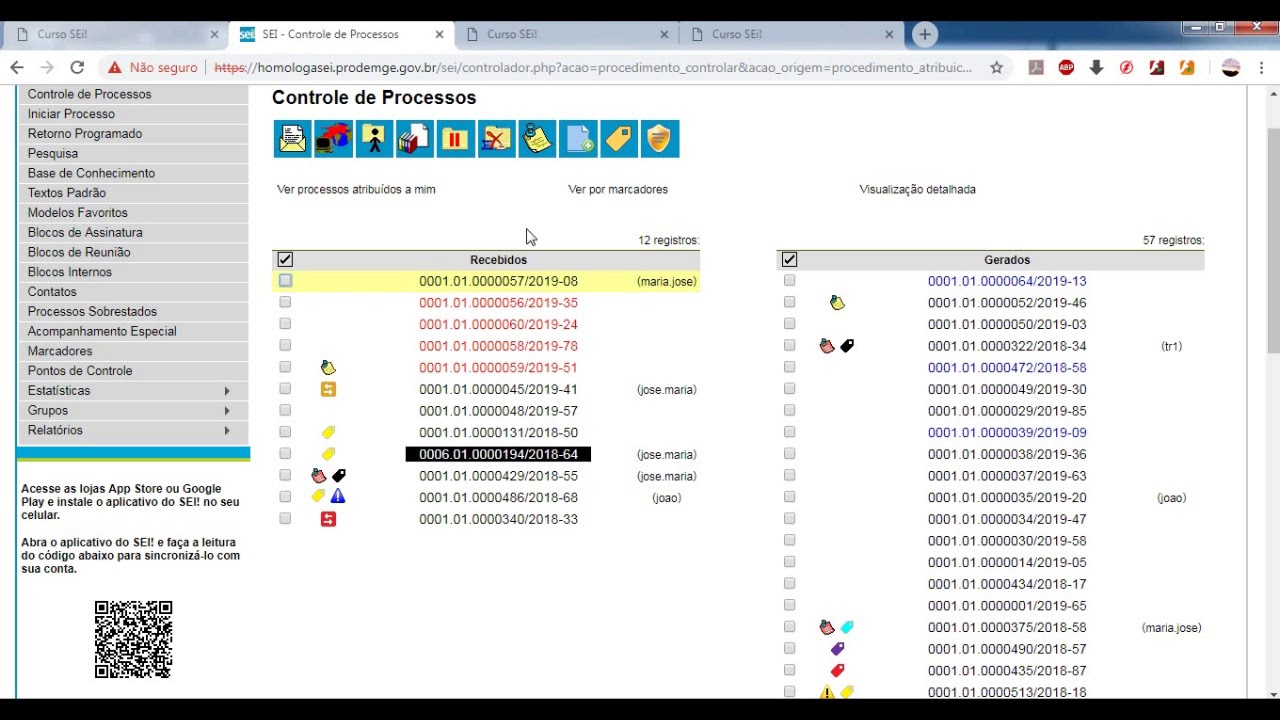Click the Enviar Processo envelope icon
The width and height of the screenshot is (1280, 720).
[x=293, y=139]
